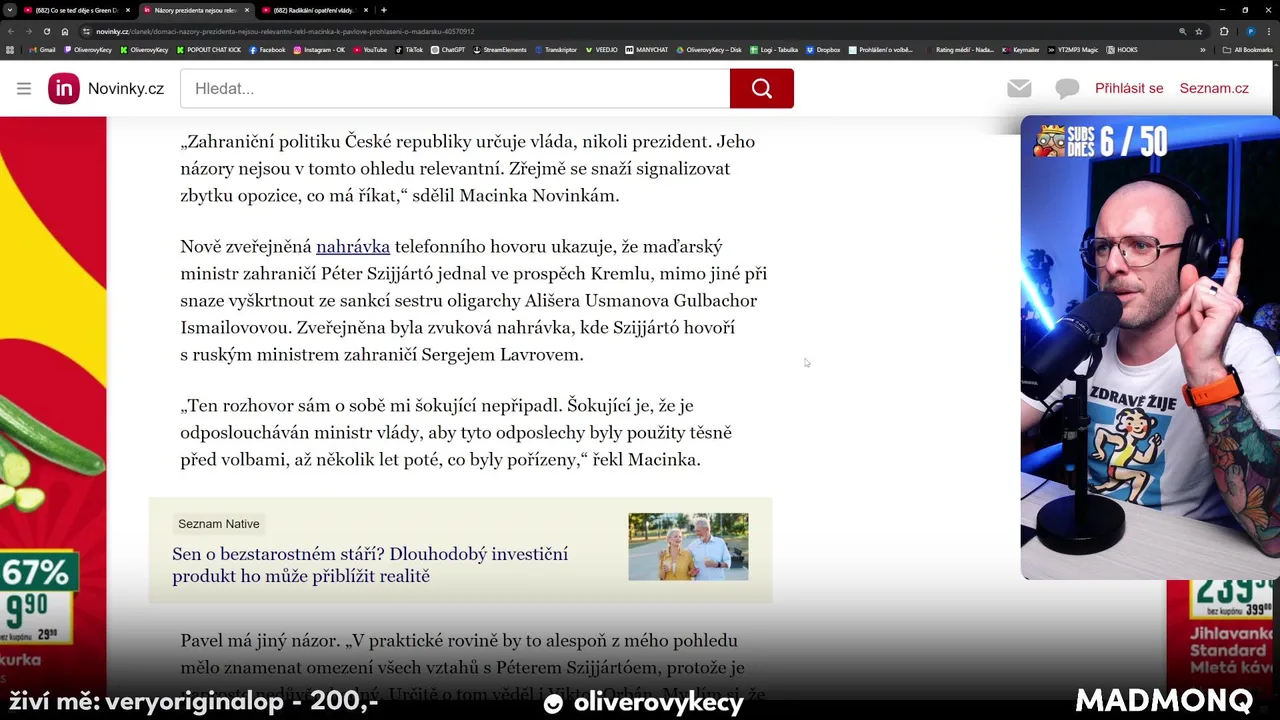Click the Novinky.cz logo
Image resolution: width=1280 pixels, height=720 pixels.
pos(106,88)
